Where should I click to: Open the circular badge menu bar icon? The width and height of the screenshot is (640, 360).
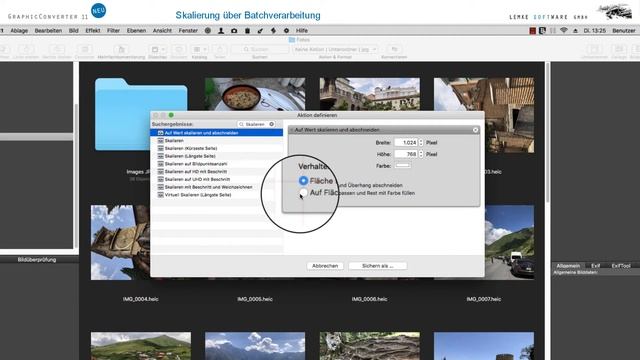click(x=208, y=31)
